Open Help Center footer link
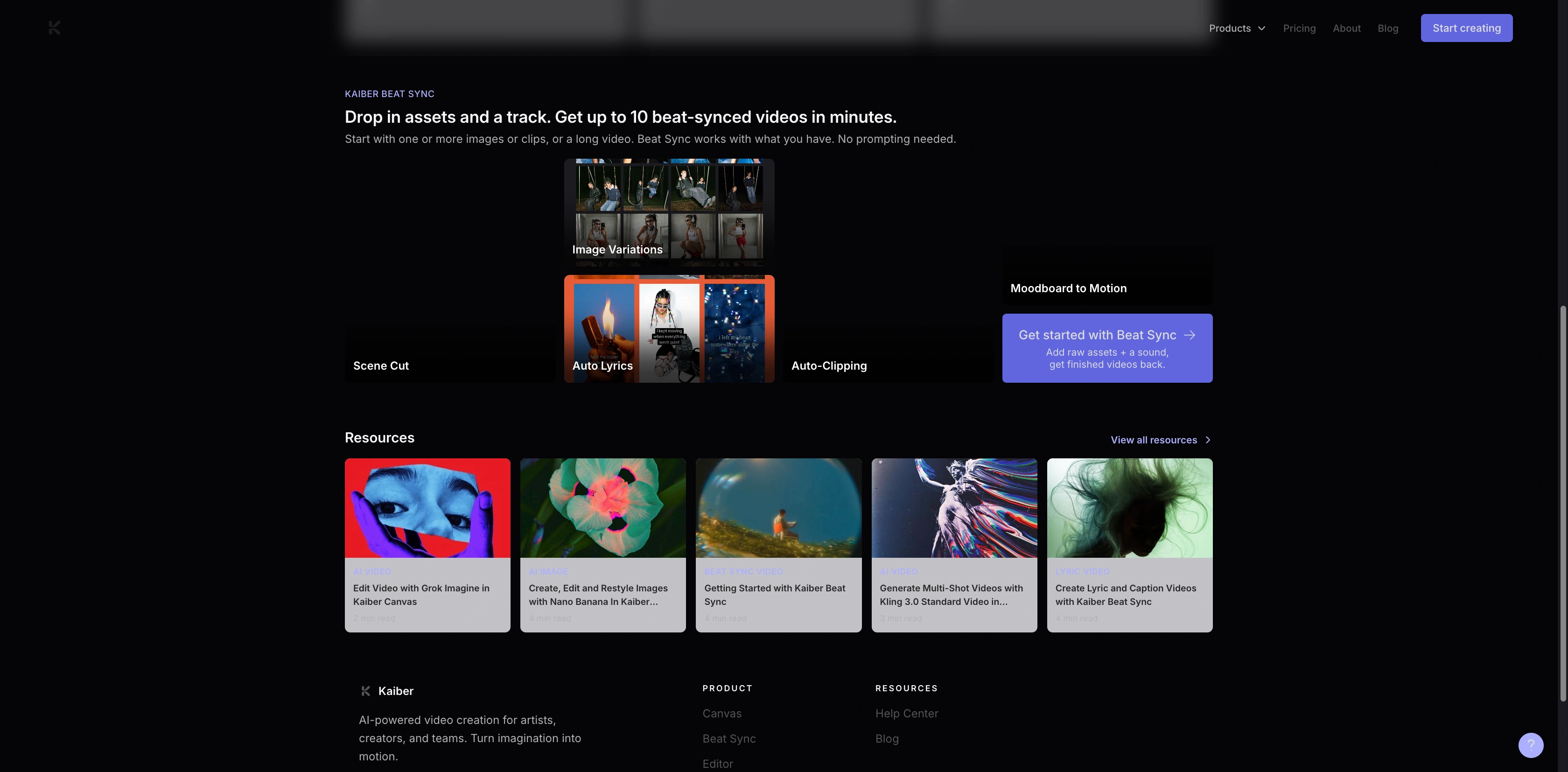1568x772 pixels. (x=907, y=714)
